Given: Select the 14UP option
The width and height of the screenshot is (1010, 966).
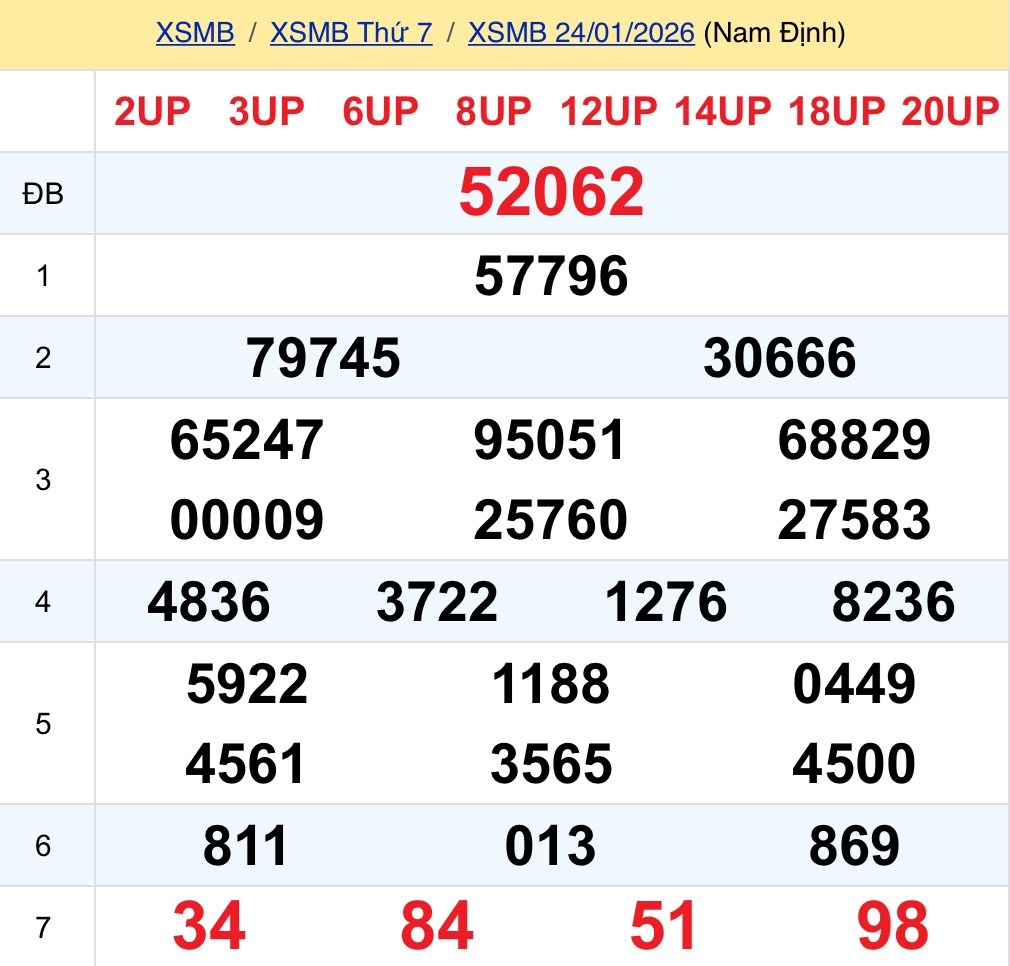Looking at the screenshot, I should [723, 112].
